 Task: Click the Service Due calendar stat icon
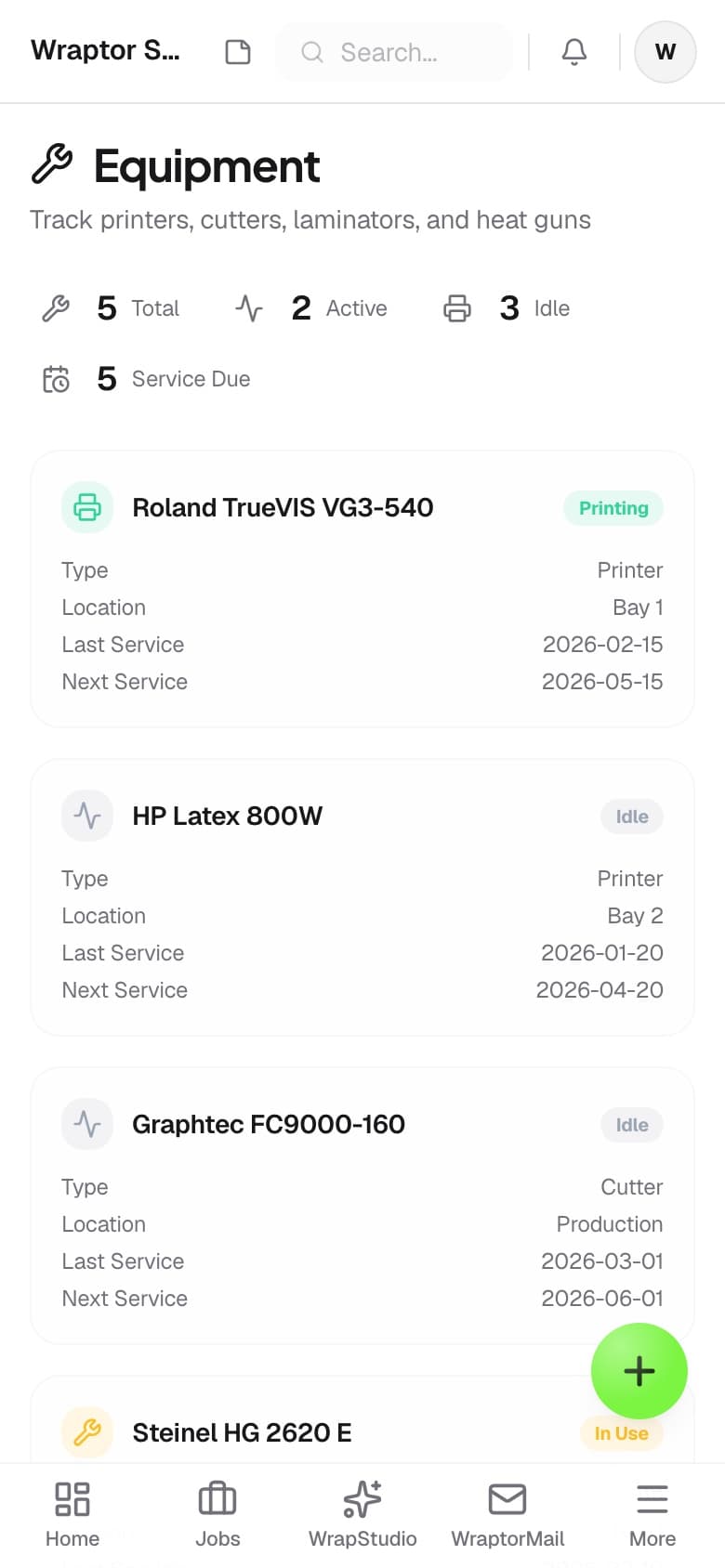click(x=56, y=379)
